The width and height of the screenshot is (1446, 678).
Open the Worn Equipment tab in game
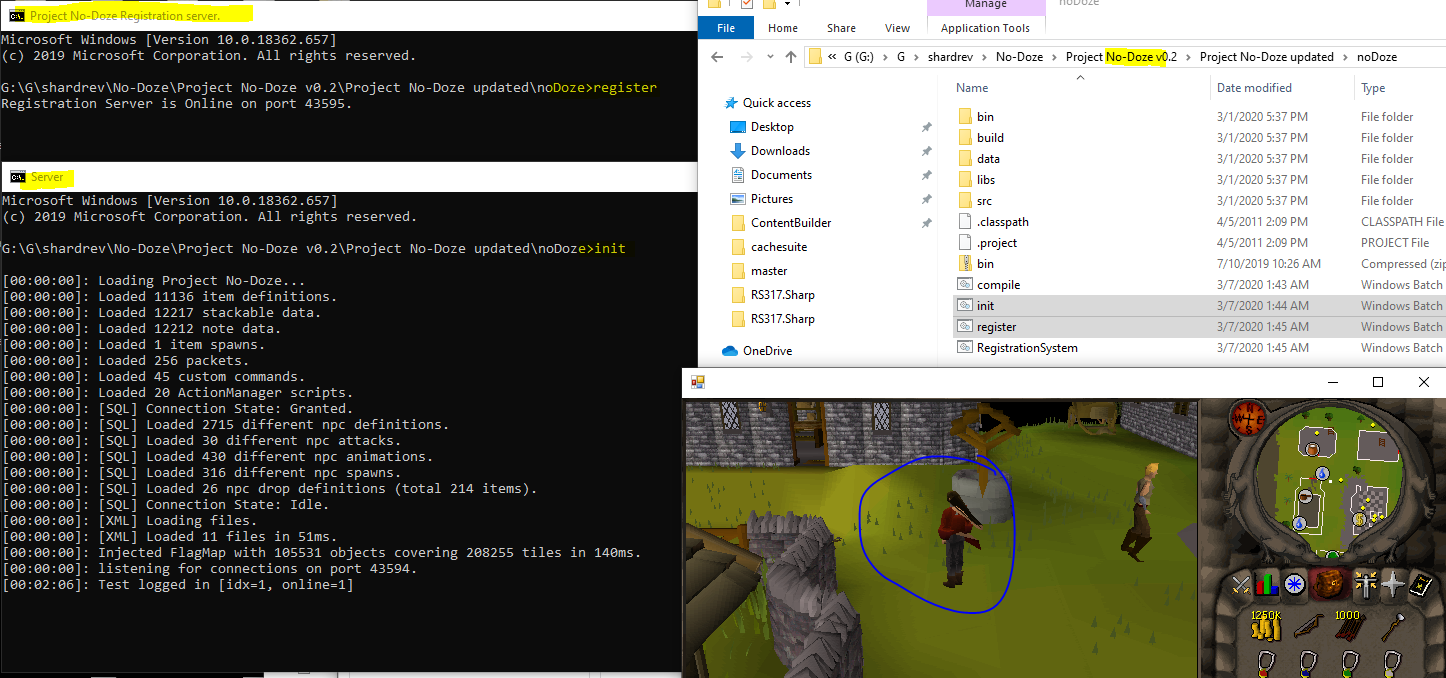point(1364,584)
